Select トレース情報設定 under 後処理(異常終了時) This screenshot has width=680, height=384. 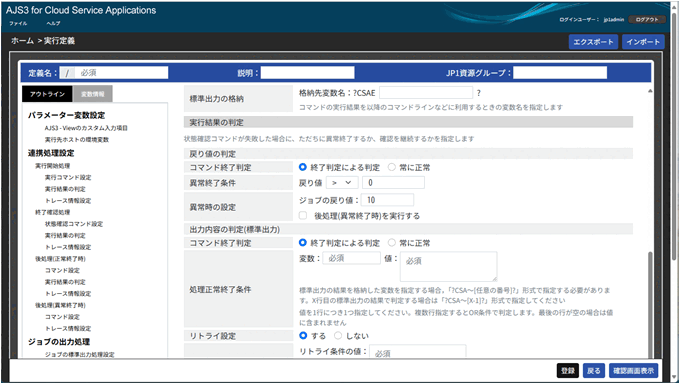(x=68, y=328)
